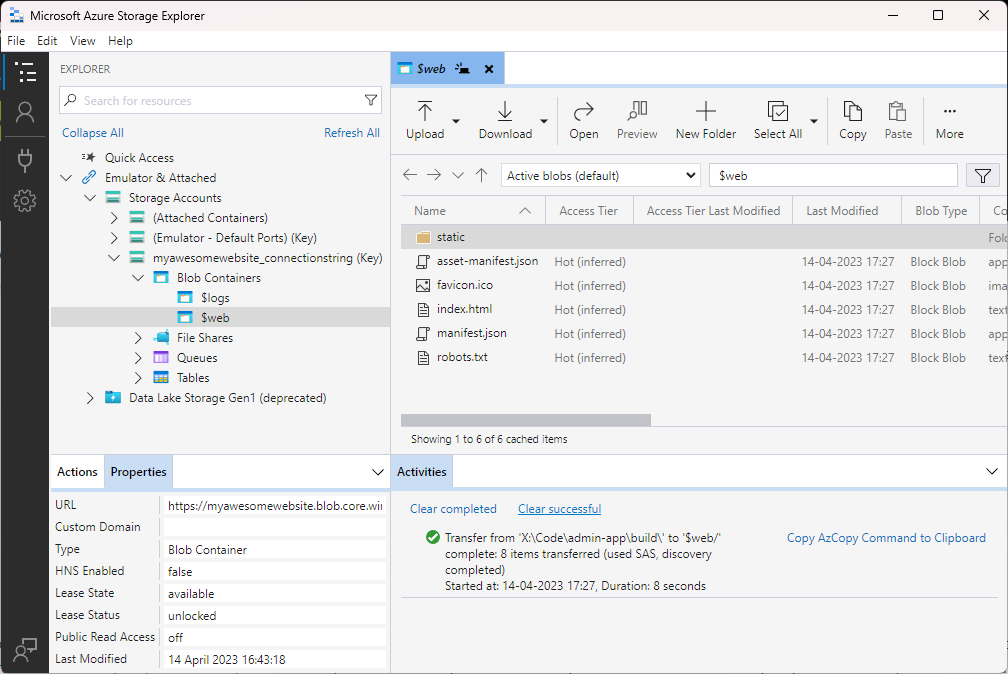
Task: Create a New Folder from toolbar
Action: point(706,120)
